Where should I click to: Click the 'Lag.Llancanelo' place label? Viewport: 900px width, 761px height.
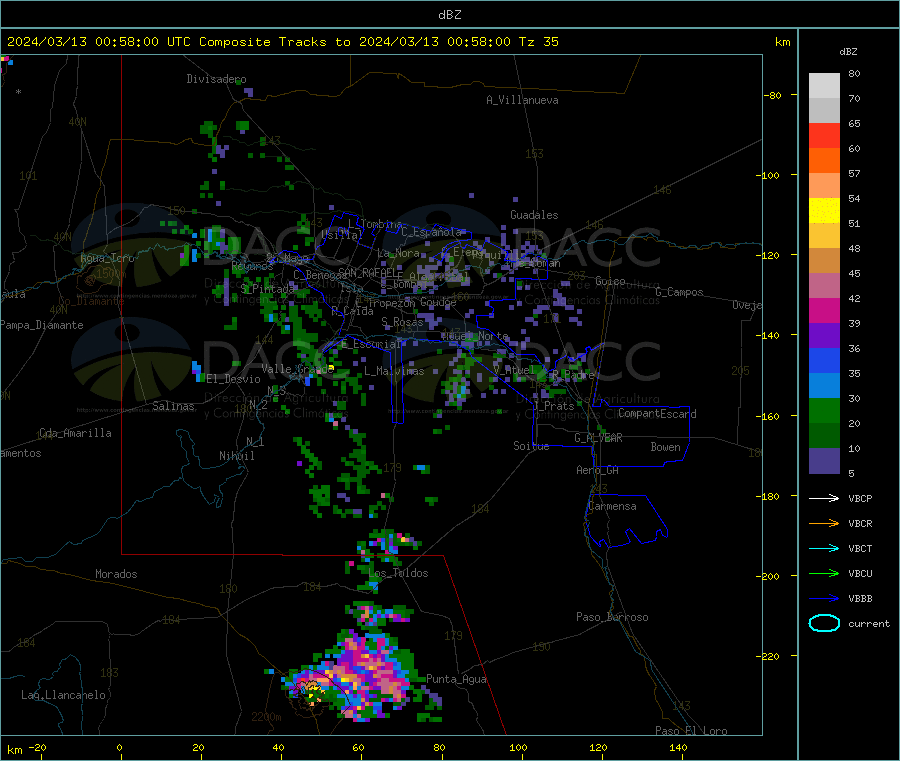tap(63, 695)
